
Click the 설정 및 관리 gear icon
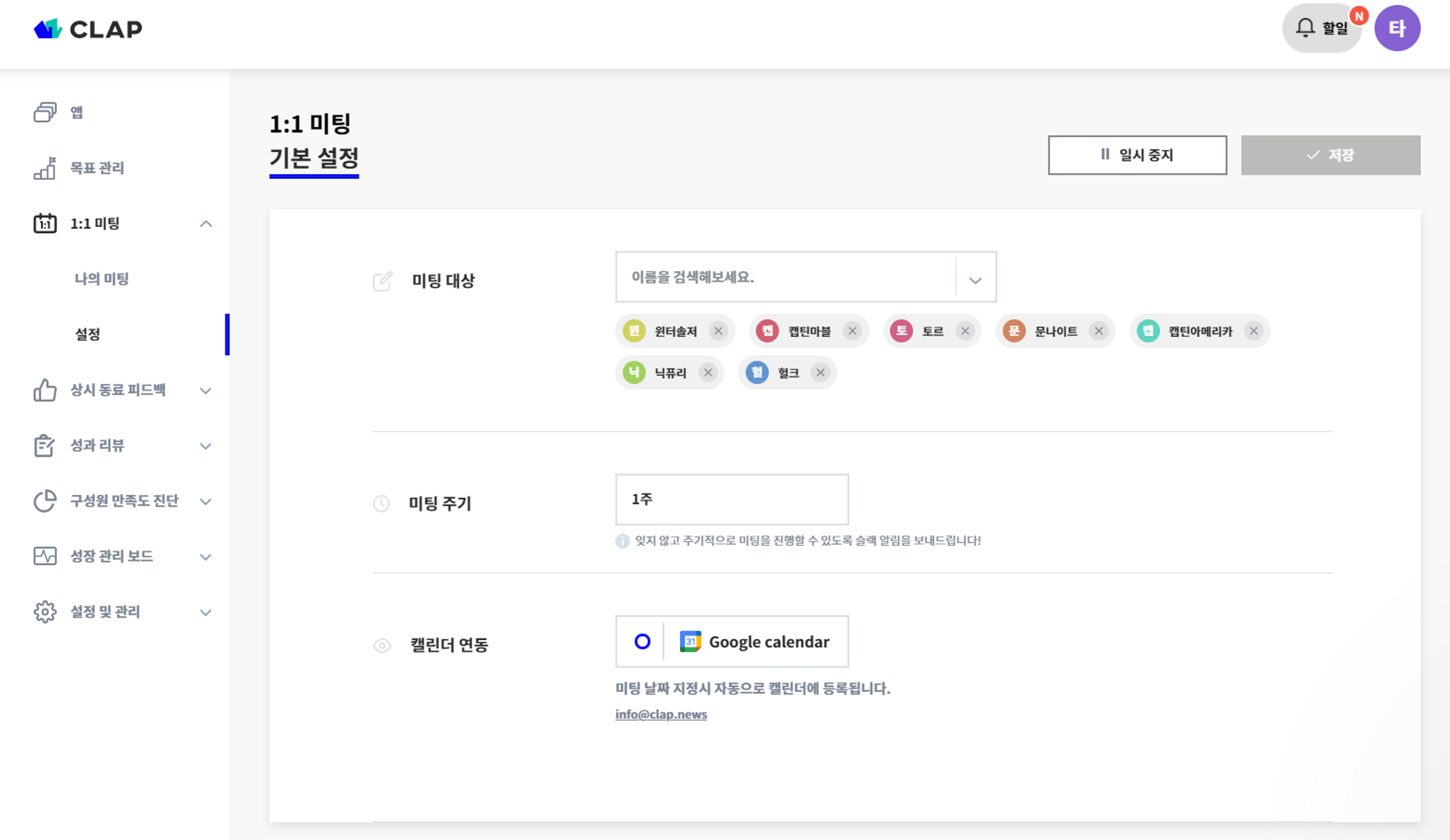(45, 612)
